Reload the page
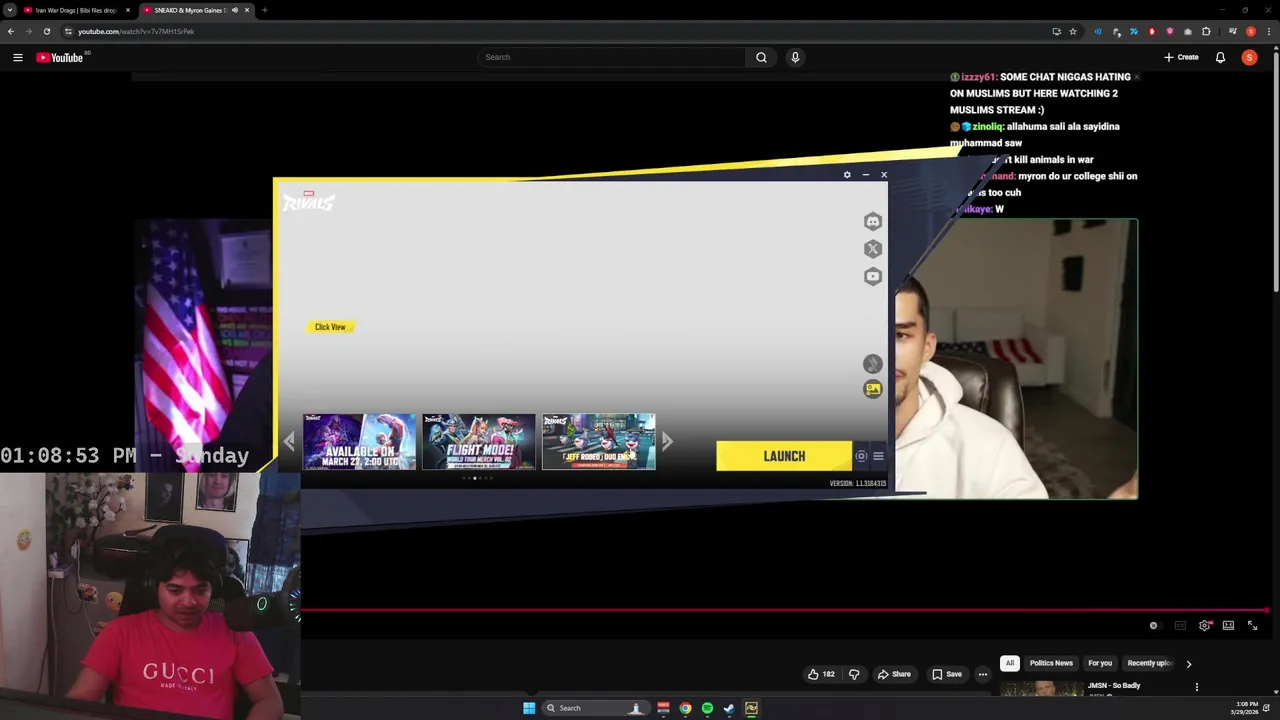1280x720 pixels. 46,31
